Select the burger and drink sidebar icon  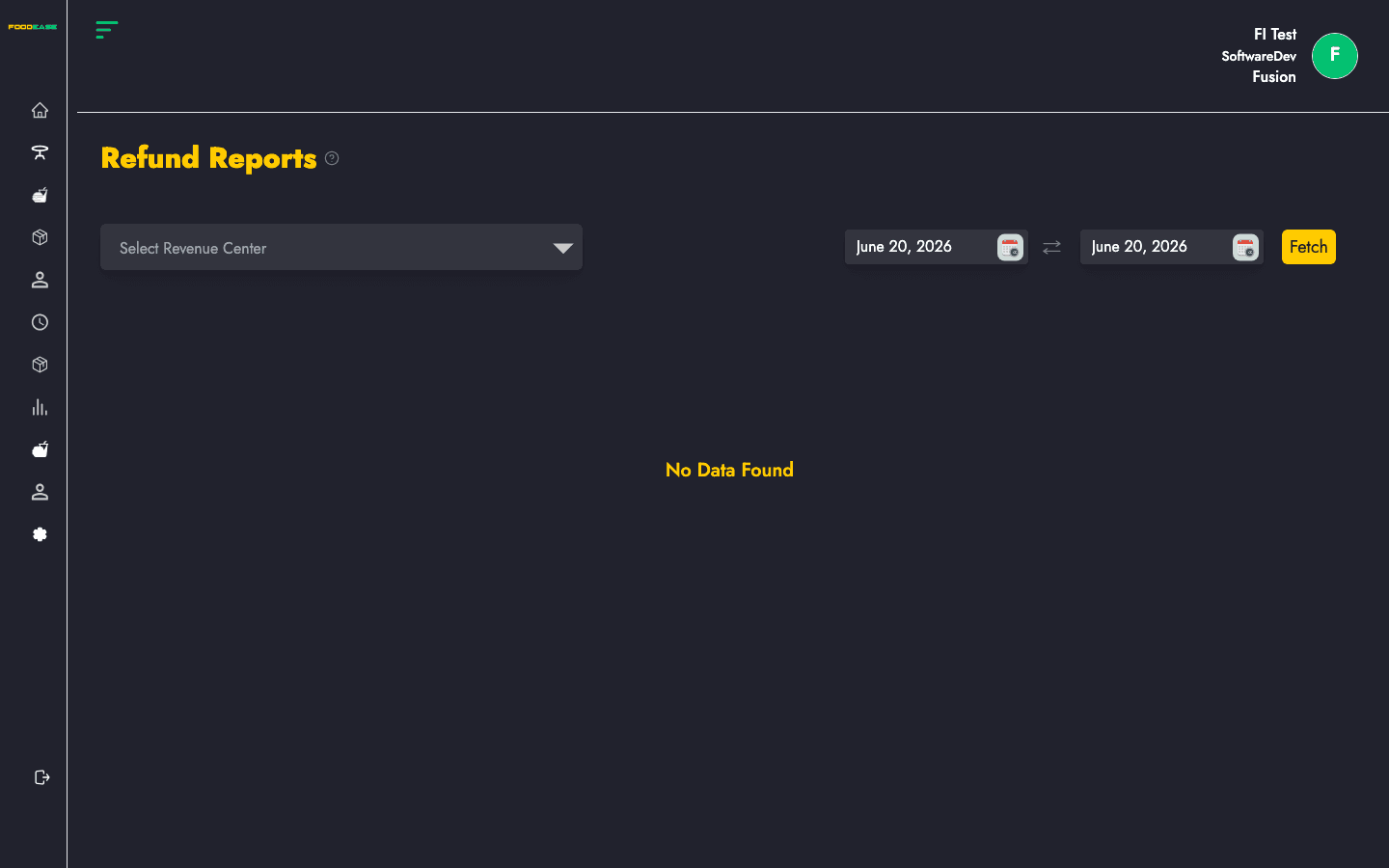[x=40, y=195]
